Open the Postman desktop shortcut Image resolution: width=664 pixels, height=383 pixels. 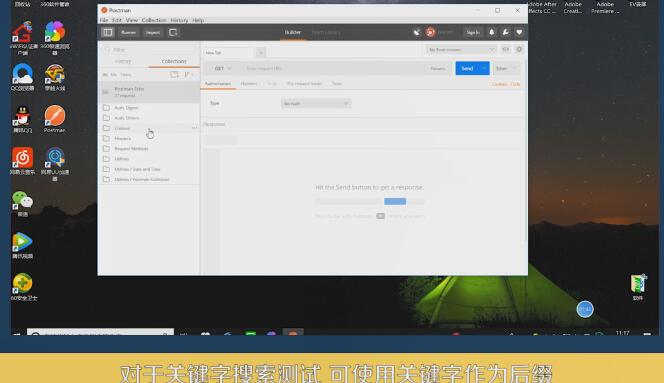coord(55,119)
